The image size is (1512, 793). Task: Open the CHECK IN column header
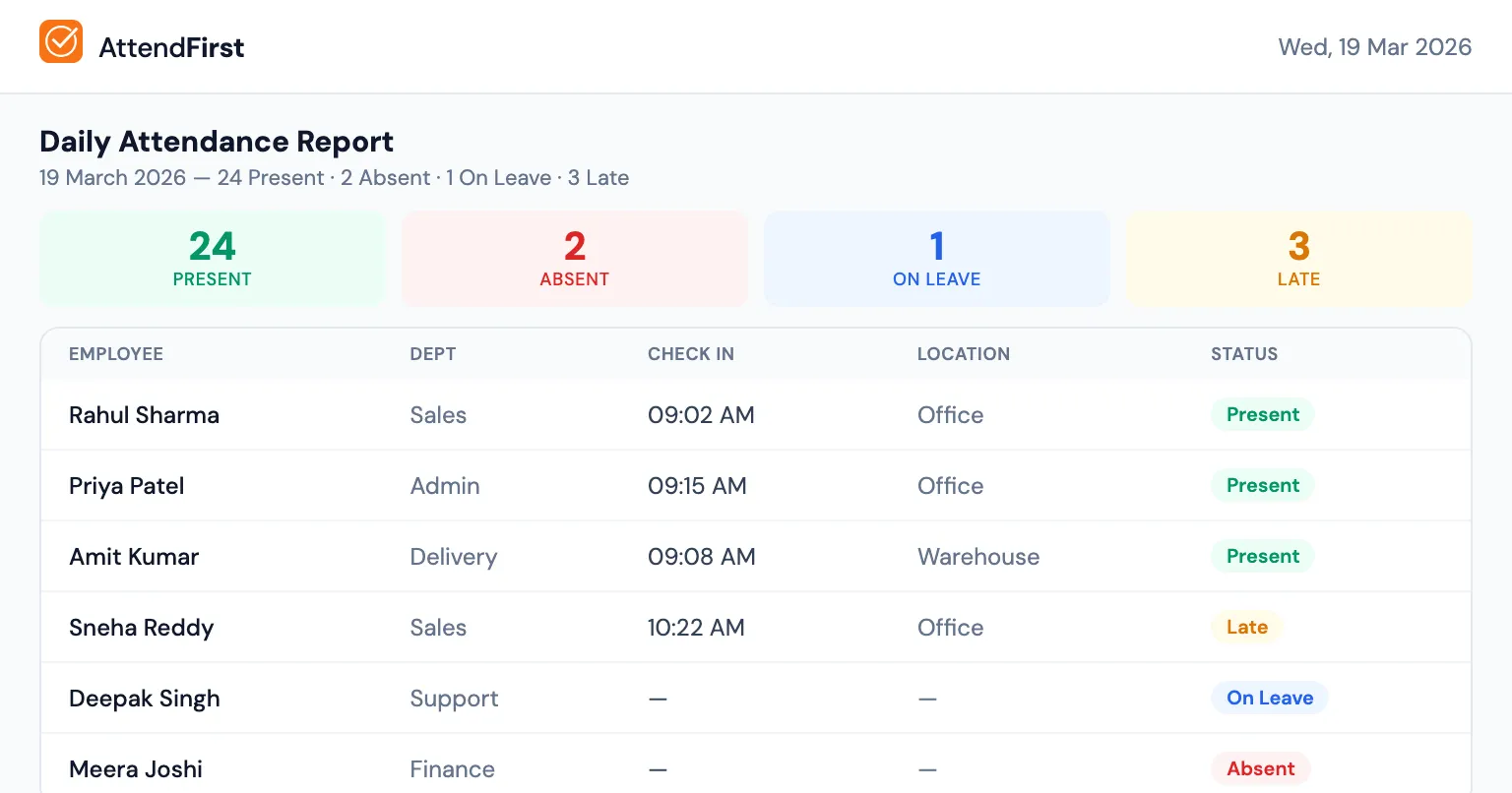click(691, 353)
